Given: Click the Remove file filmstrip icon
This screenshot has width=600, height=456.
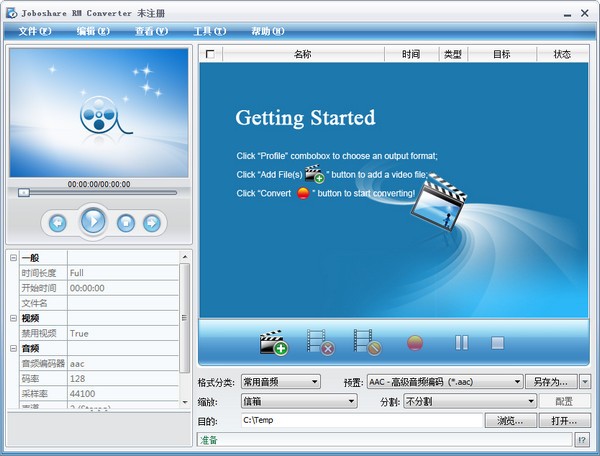Looking at the screenshot, I should point(320,343).
